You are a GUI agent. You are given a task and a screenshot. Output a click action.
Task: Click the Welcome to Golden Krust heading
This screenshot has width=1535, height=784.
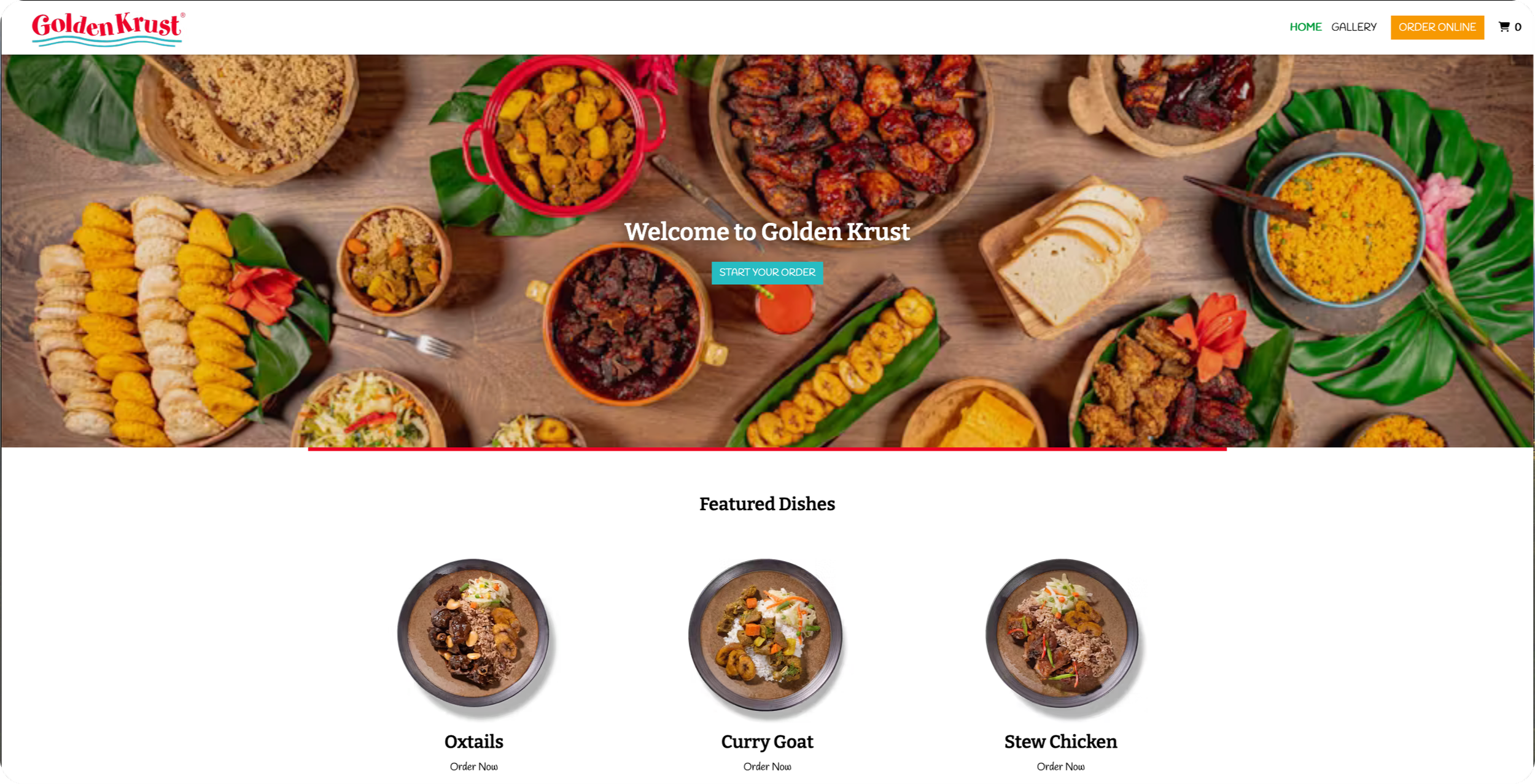tap(767, 232)
